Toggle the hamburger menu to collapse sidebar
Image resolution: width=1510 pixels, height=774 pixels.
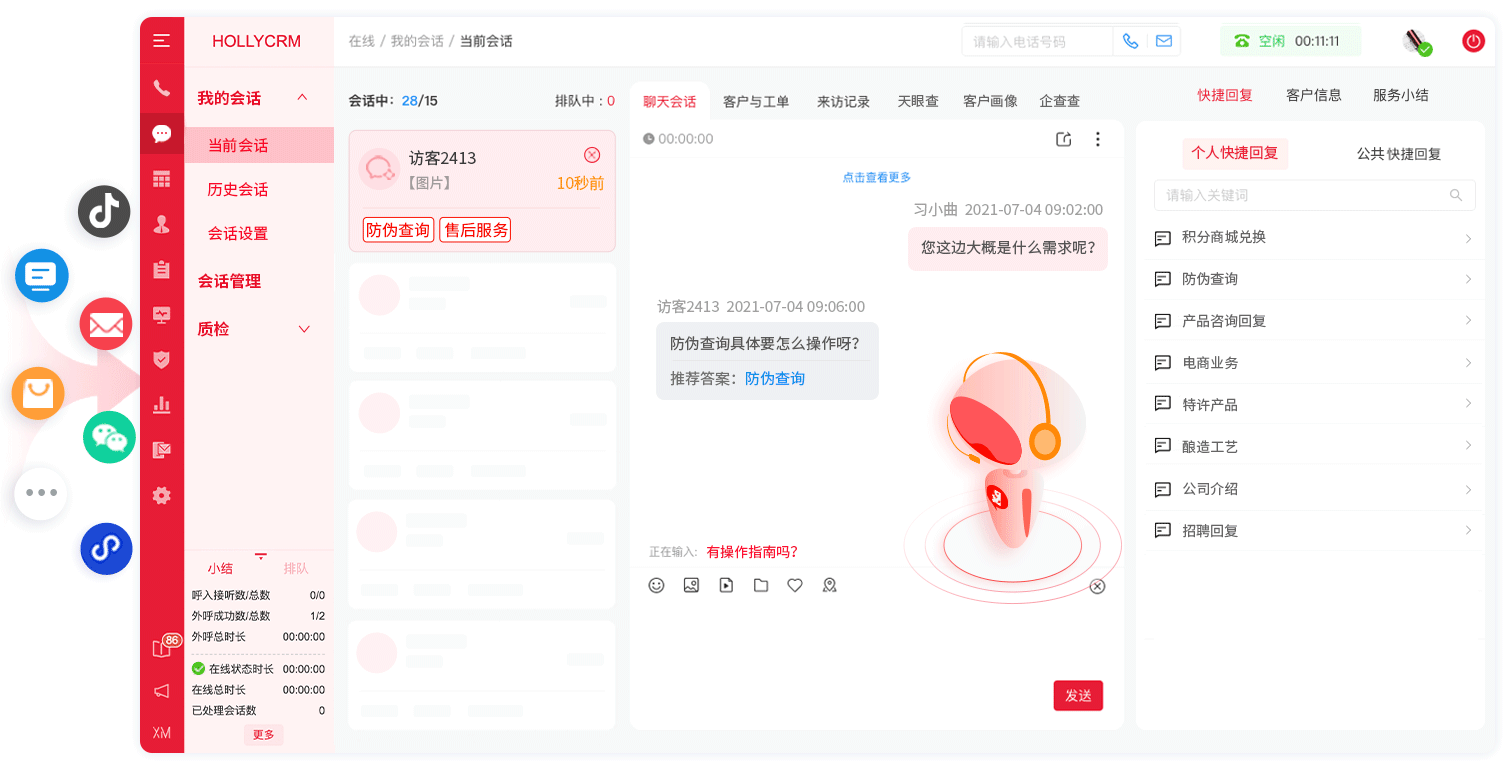point(161,41)
